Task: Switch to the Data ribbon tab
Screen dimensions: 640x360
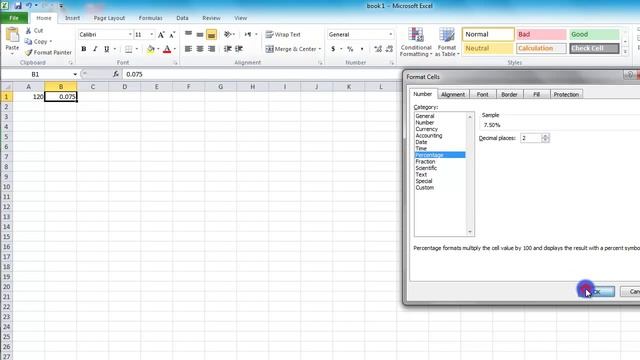Action: 182,18
